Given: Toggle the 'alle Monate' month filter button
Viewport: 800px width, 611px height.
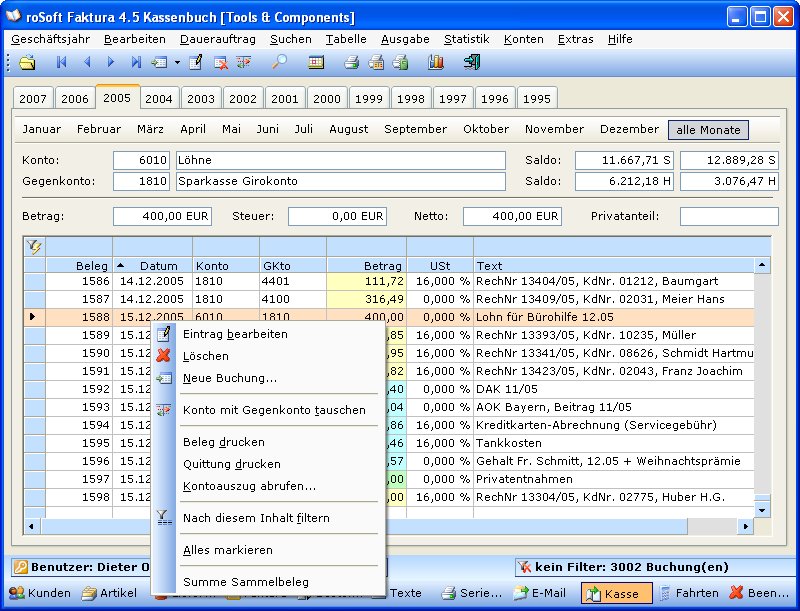Looking at the screenshot, I should (x=708, y=130).
